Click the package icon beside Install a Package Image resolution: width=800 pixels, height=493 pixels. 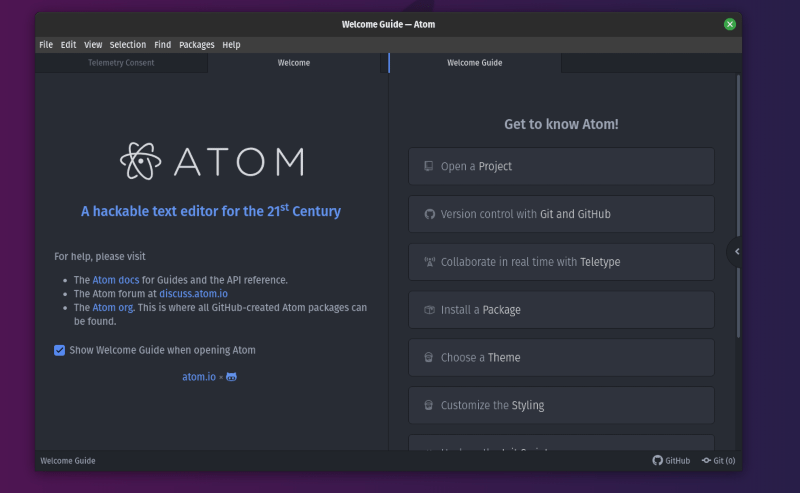[x=429, y=310]
